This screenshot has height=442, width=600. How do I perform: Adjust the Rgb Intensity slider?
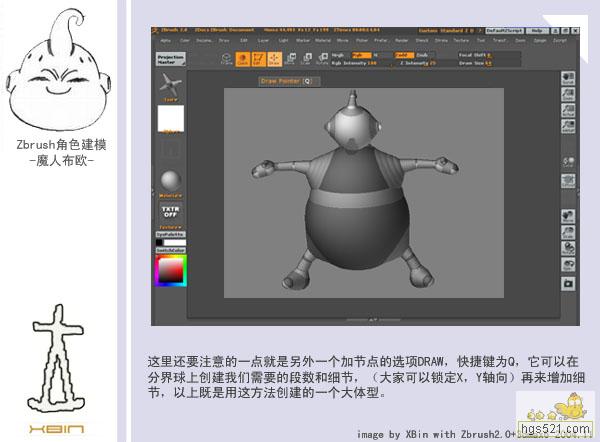[x=360, y=63]
